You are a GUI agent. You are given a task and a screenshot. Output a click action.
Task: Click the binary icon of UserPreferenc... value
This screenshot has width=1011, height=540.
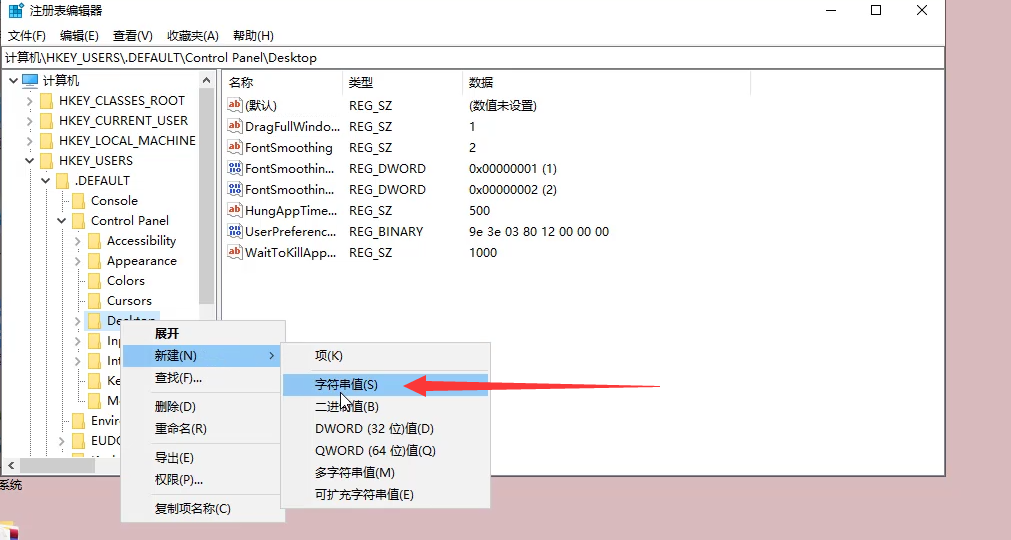(x=235, y=231)
